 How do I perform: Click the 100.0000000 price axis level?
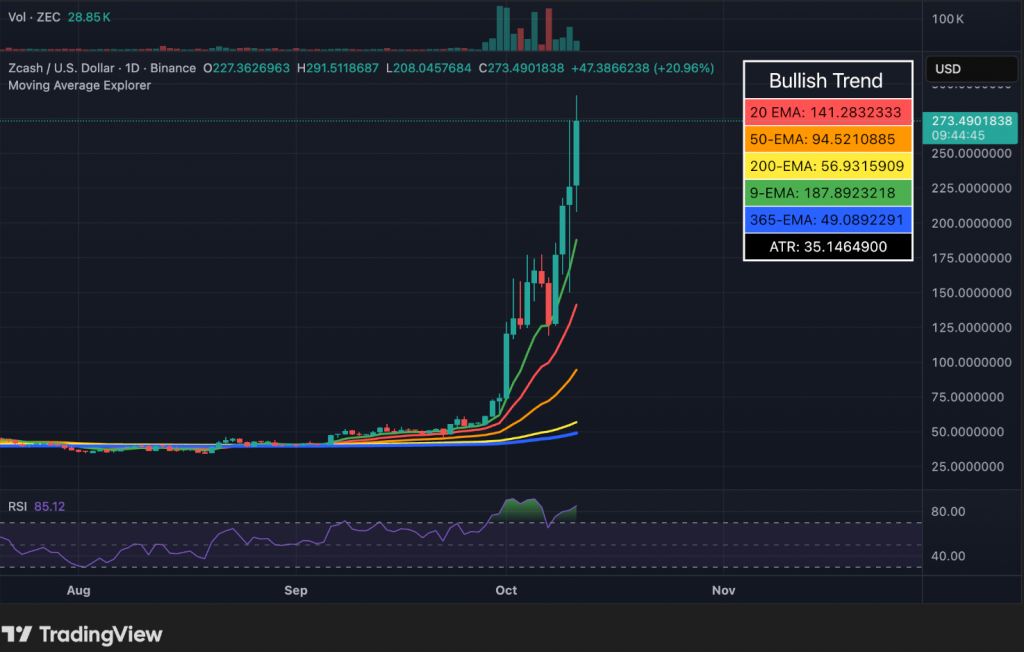point(966,362)
